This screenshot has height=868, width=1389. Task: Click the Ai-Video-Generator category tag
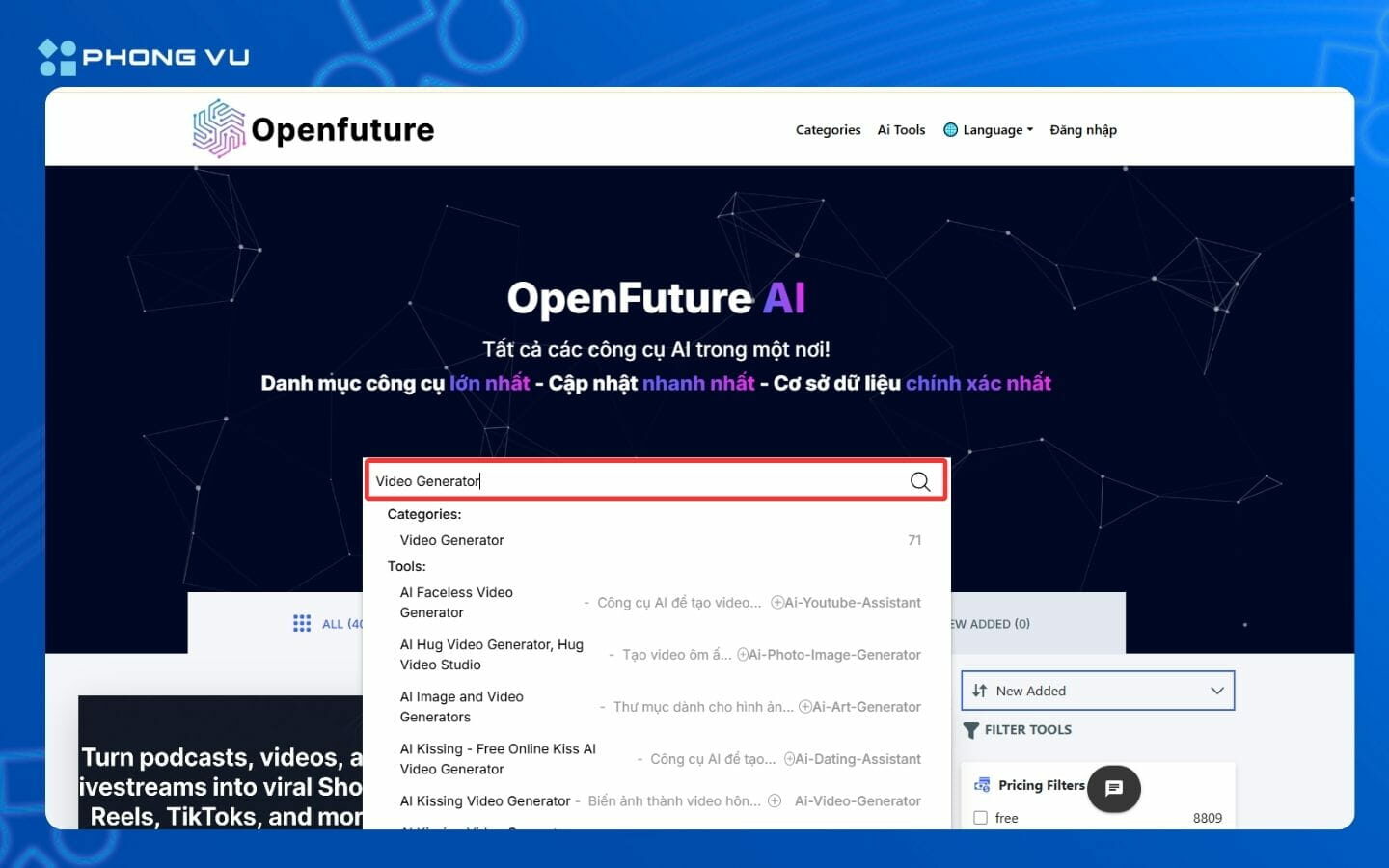pyautogui.click(x=858, y=801)
